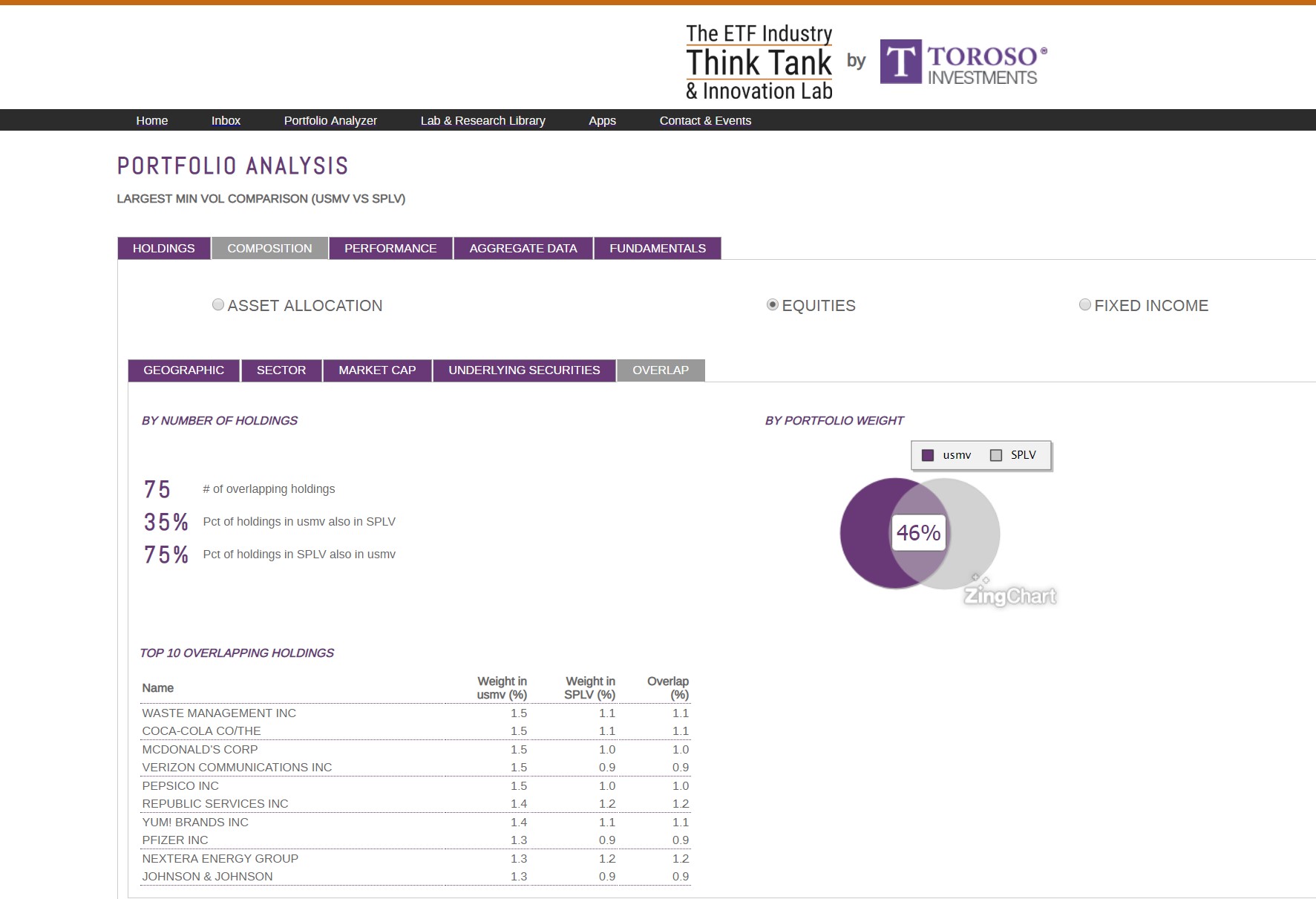Click the By Portfolio Weight heading
This screenshot has width=1316, height=899.
point(834,421)
